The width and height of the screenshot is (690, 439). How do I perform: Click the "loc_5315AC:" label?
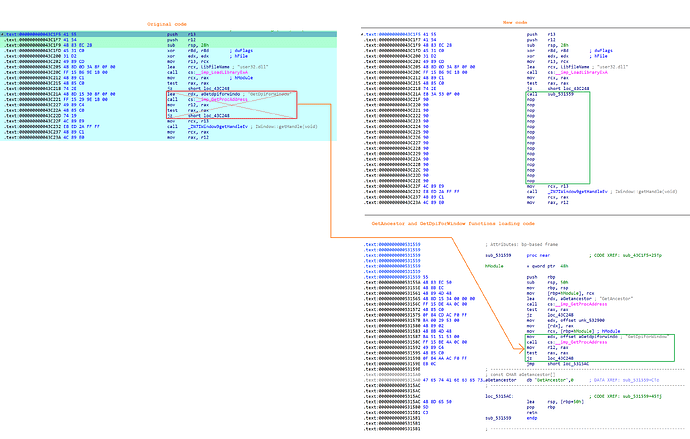point(499,396)
